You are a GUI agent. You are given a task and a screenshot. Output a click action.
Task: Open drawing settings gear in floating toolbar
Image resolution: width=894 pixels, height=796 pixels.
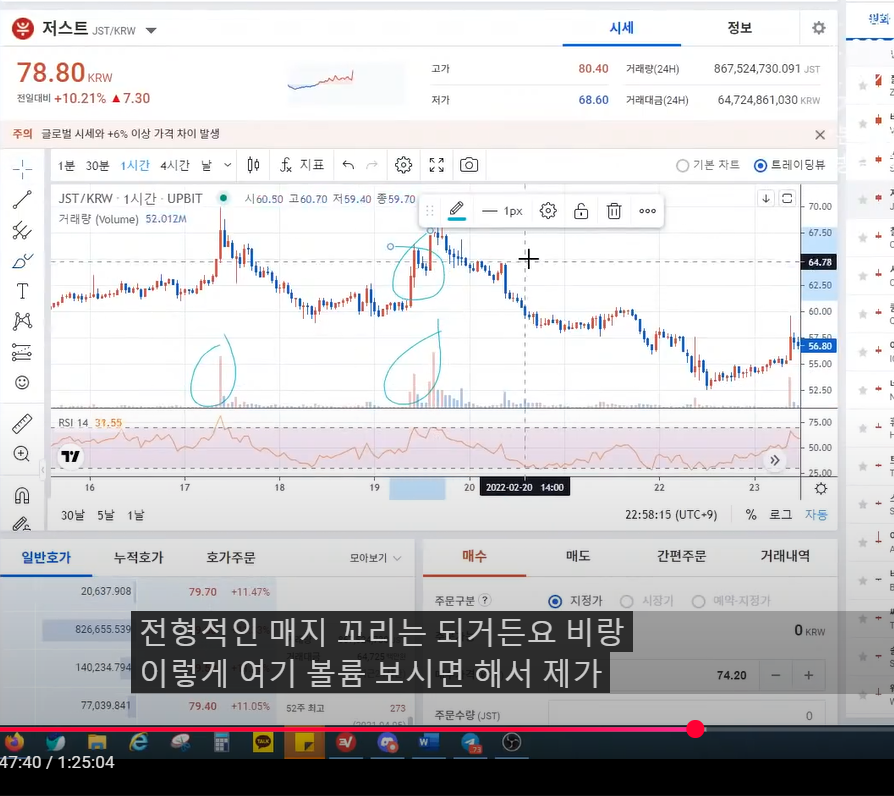tap(548, 211)
